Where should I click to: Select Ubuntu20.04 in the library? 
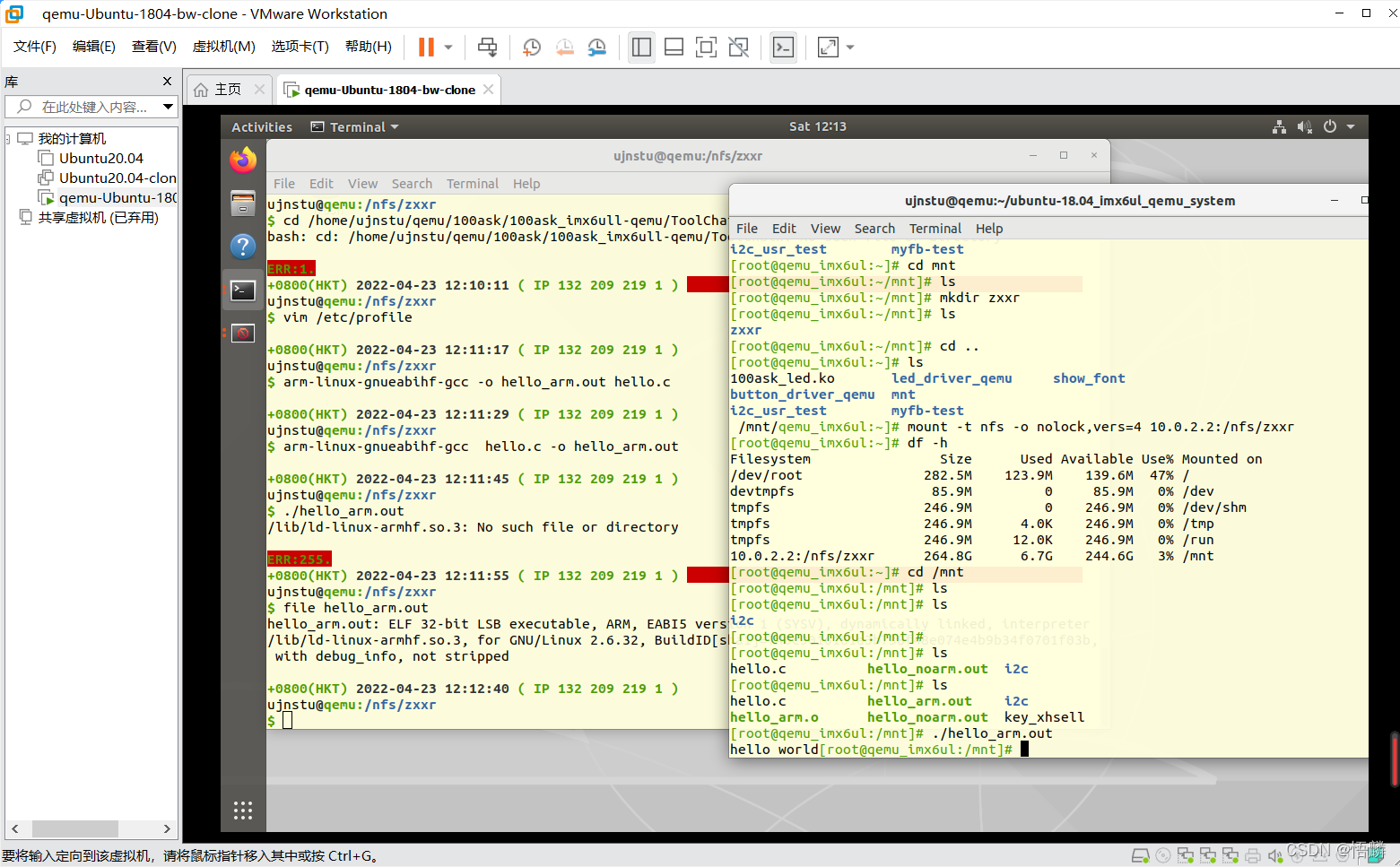[x=100, y=159]
